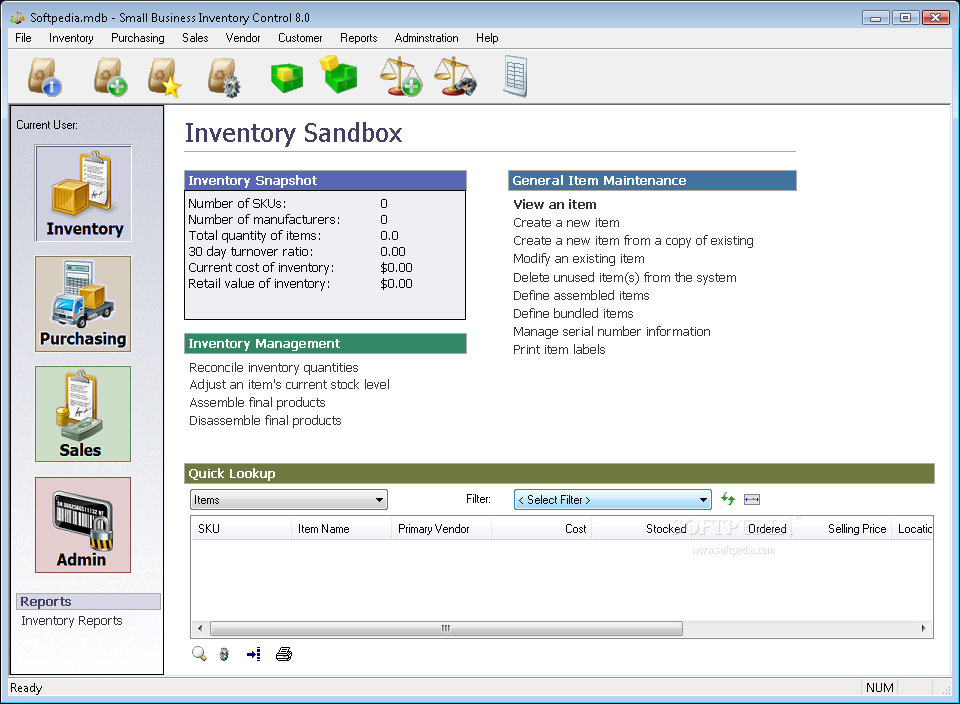The height and width of the screenshot is (704, 960).
Task: Click Create a new item from copy link
Action: (x=633, y=241)
